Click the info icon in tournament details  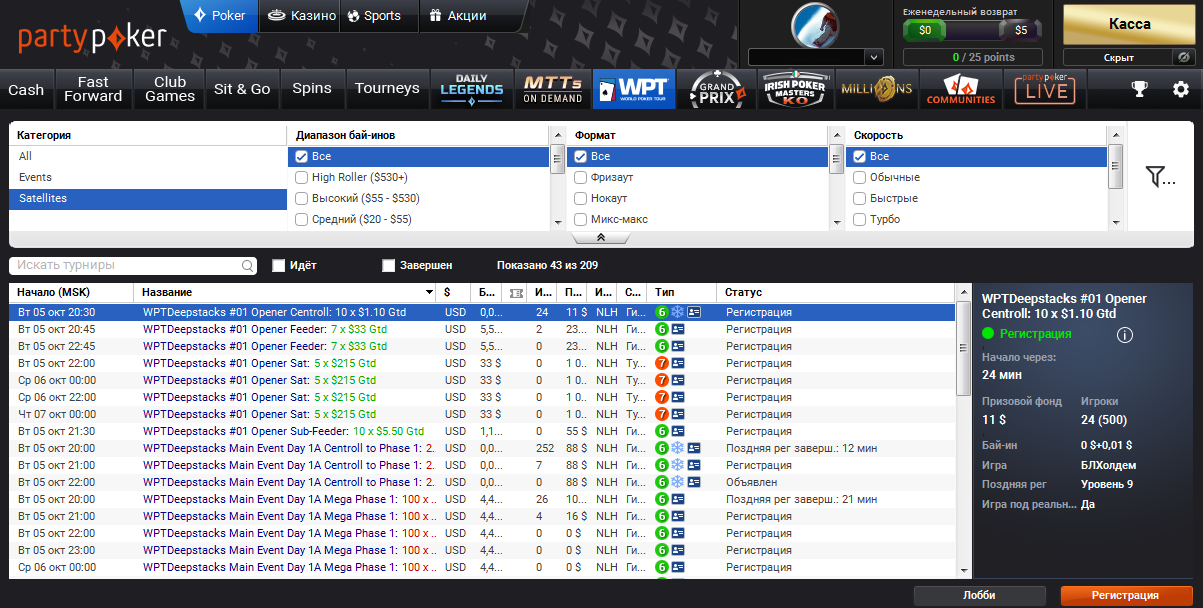click(x=1124, y=335)
